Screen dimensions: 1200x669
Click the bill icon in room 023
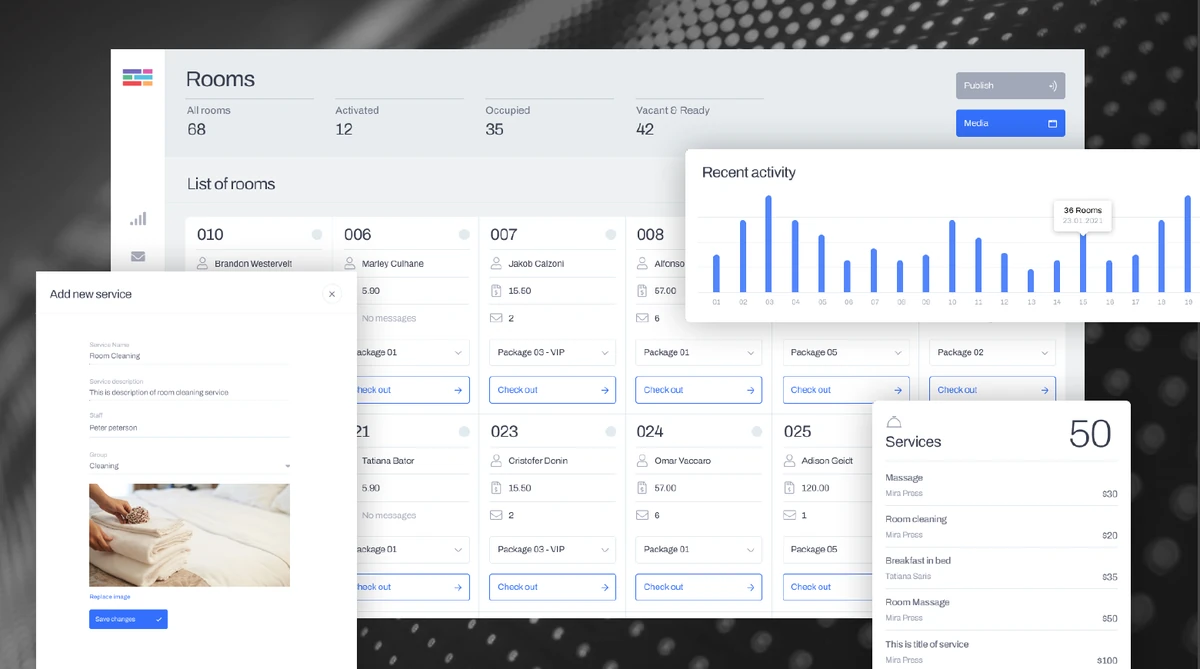[x=496, y=488]
